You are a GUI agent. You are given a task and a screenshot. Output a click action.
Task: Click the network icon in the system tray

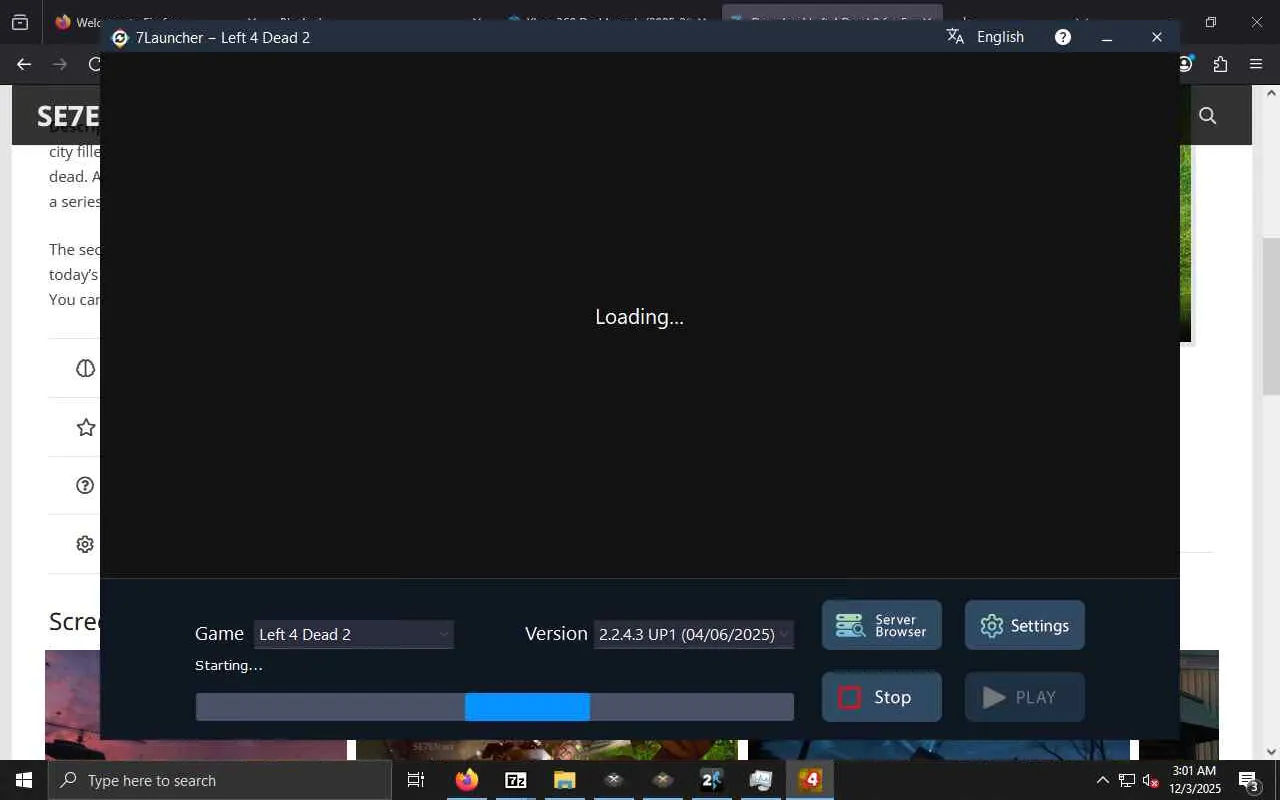coord(1126,781)
